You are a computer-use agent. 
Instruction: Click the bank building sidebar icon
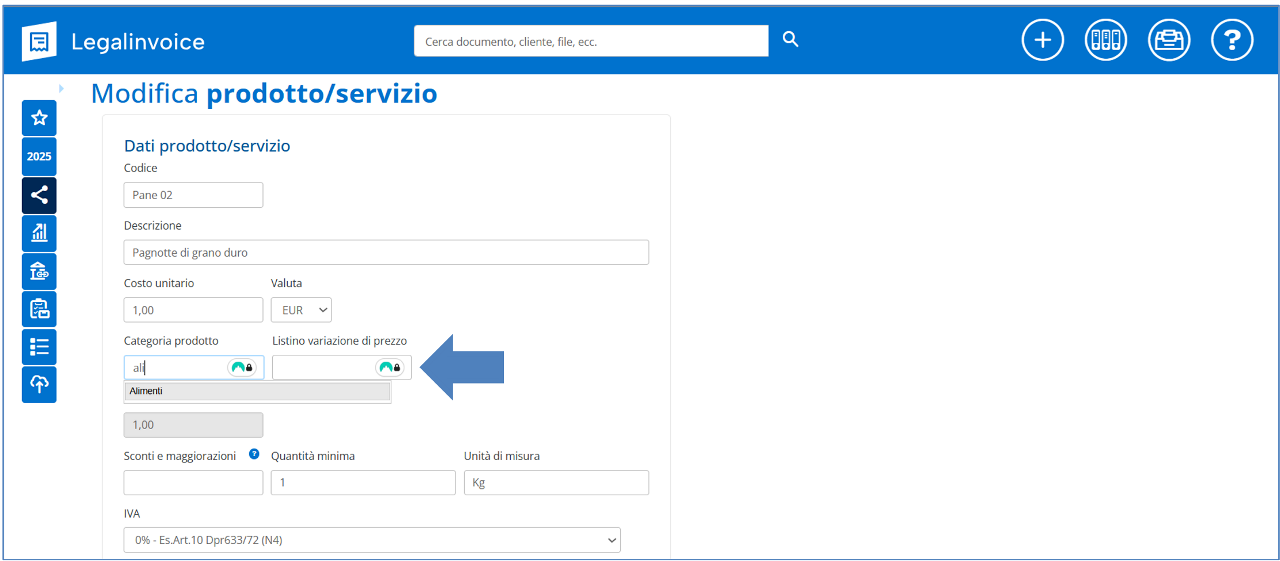(x=39, y=271)
